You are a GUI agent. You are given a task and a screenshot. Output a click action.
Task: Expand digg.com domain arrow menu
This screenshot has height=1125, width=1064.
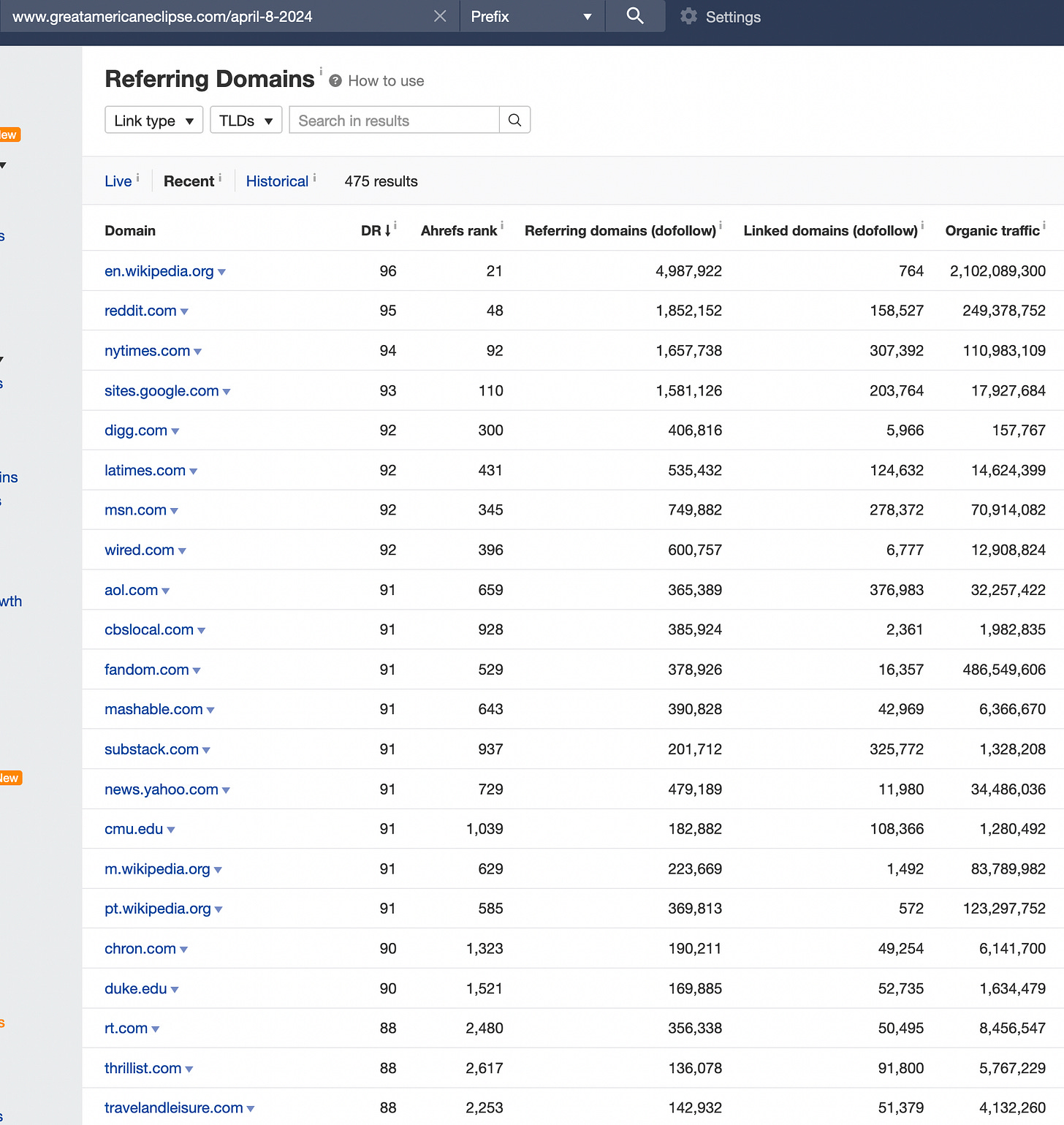tap(175, 432)
